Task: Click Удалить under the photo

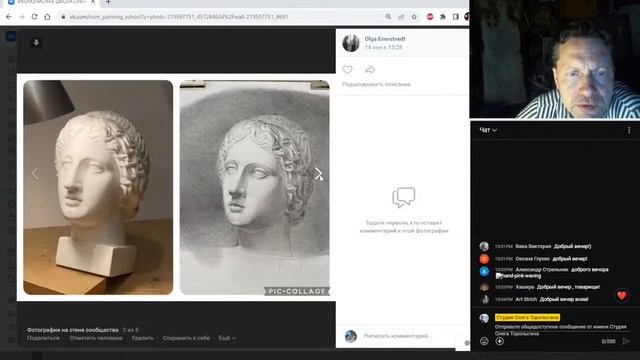Action: point(142,338)
